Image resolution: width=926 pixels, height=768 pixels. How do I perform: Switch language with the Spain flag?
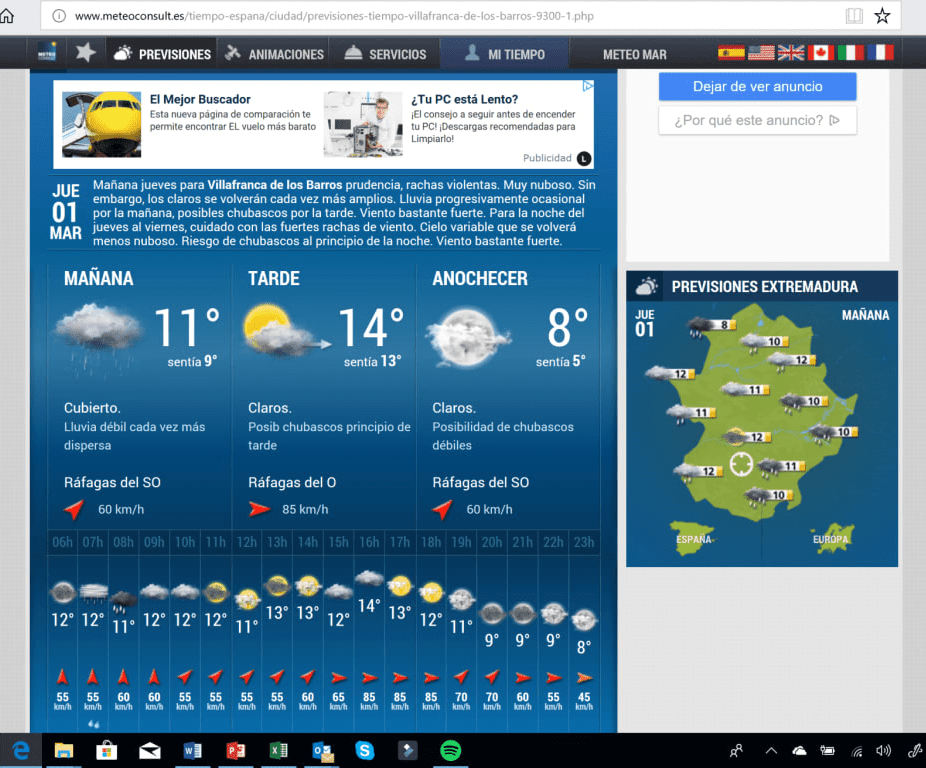coord(731,53)
